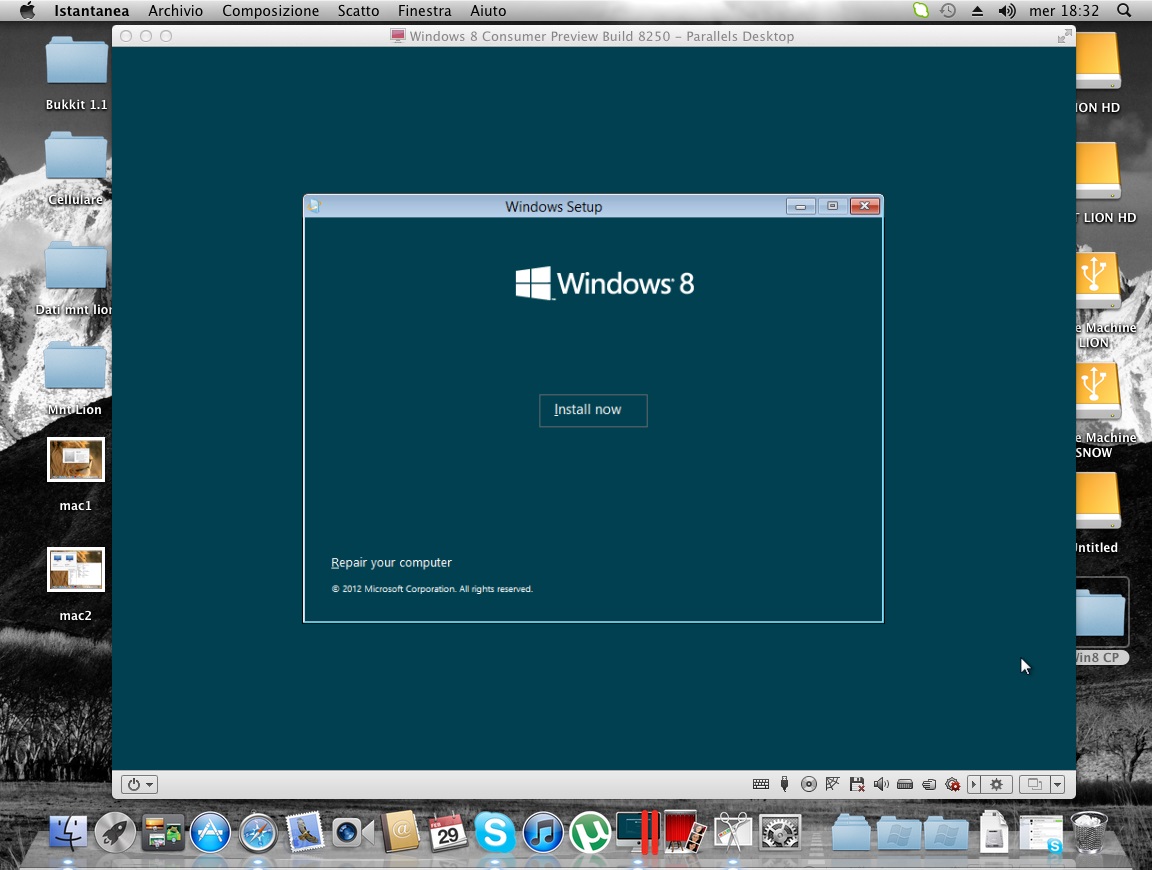
Task: Select the Bukkit 1.1 desktop folder
Action: [x=76, y=73]
